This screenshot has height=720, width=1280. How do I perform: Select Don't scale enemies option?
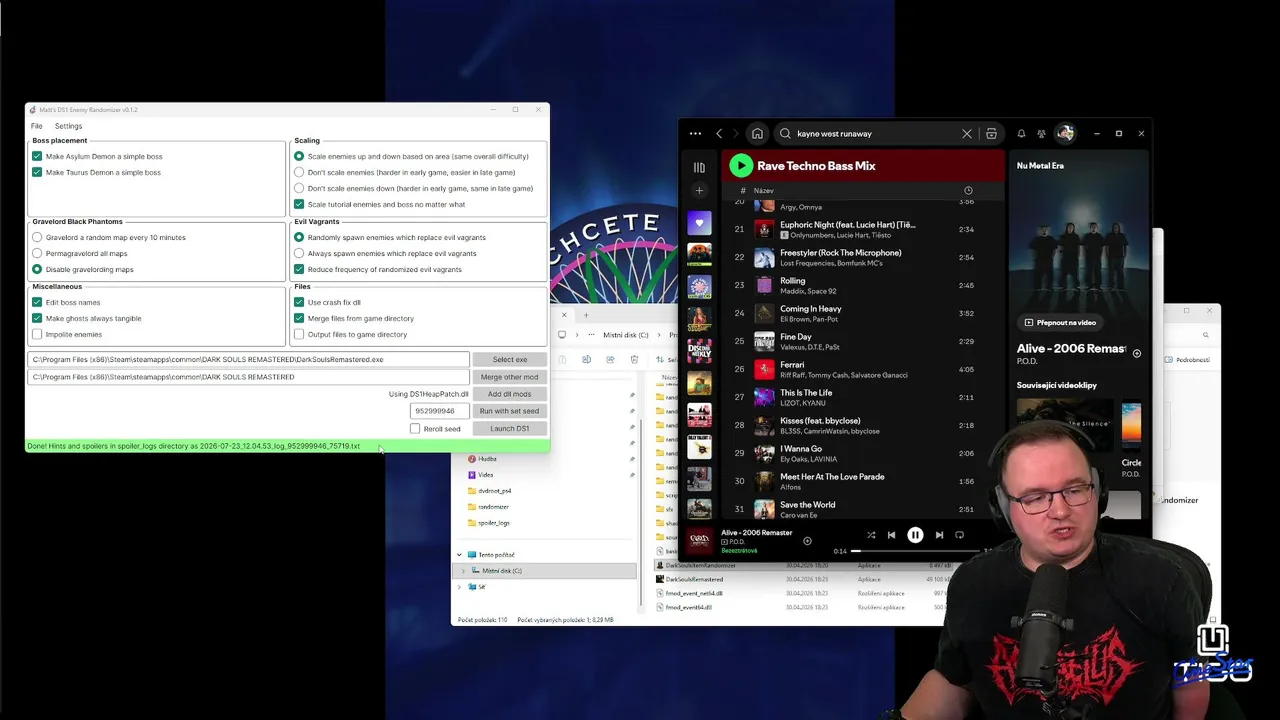[x=299, y=172]
